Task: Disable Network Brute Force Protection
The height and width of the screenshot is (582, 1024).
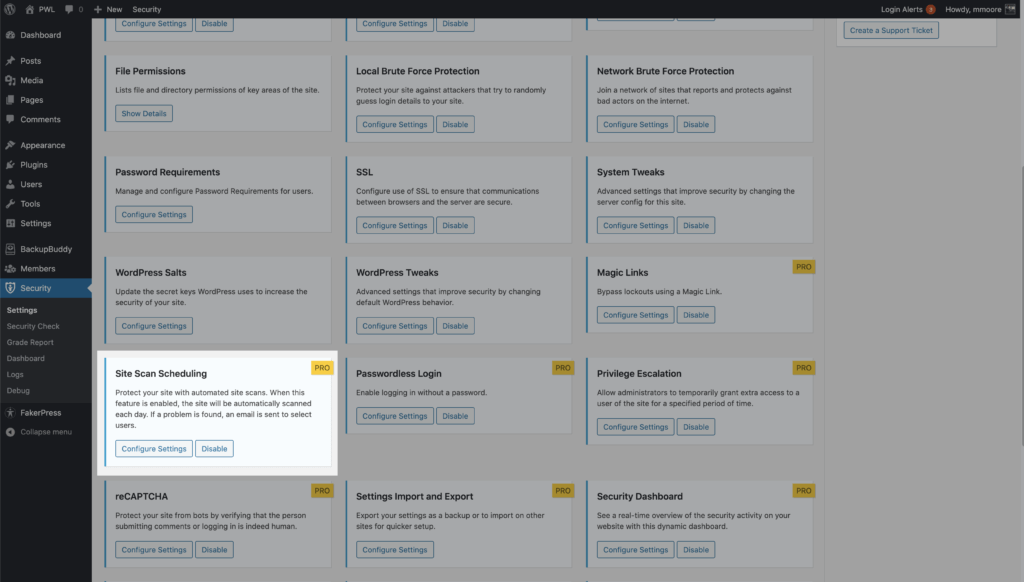Action: point(696,124)
